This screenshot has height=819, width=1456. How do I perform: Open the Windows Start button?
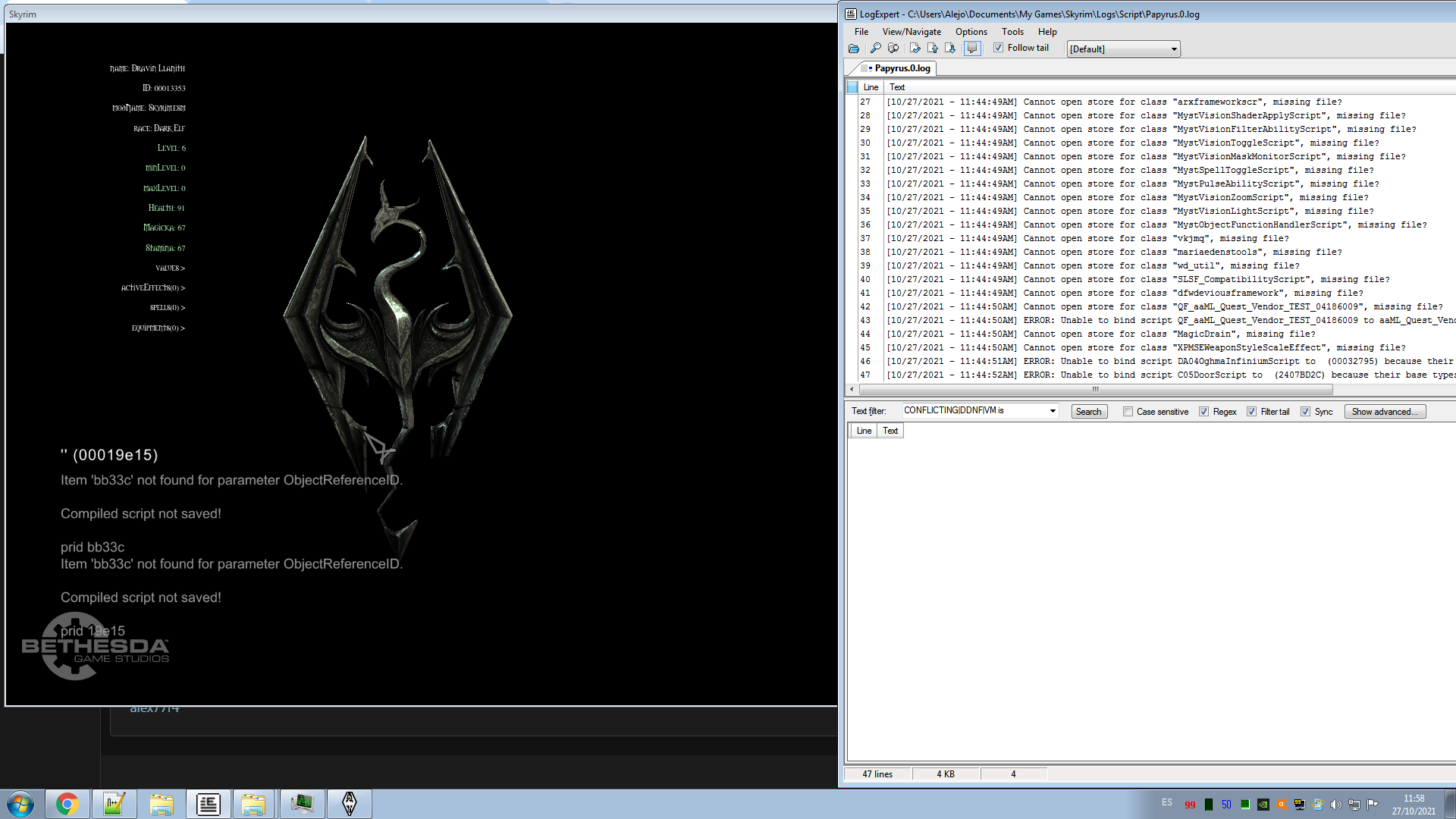(x=20, y=804)
